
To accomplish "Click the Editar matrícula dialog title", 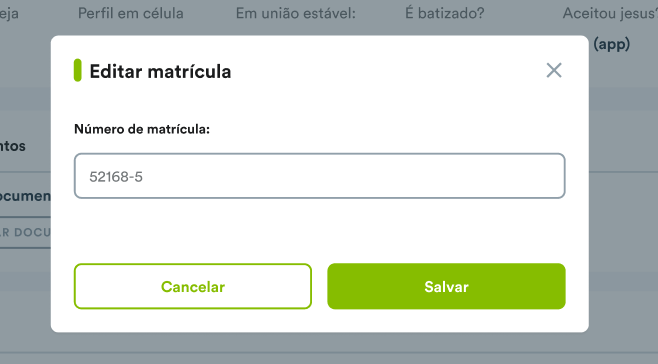I will pos(160,71).
